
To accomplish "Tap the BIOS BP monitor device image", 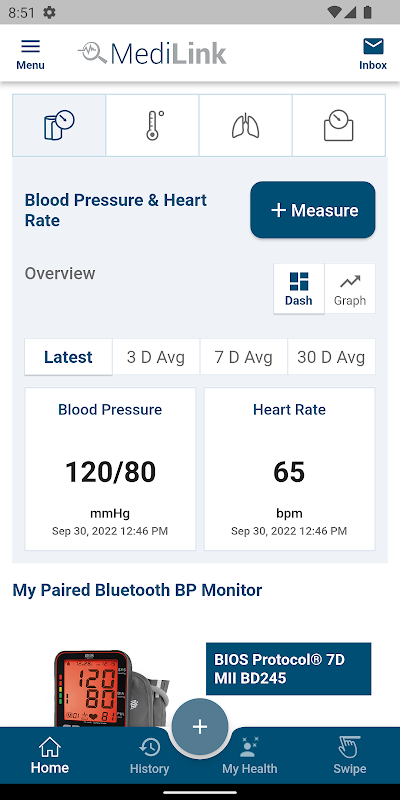I will pyautogui.click(x=110, y=687).
